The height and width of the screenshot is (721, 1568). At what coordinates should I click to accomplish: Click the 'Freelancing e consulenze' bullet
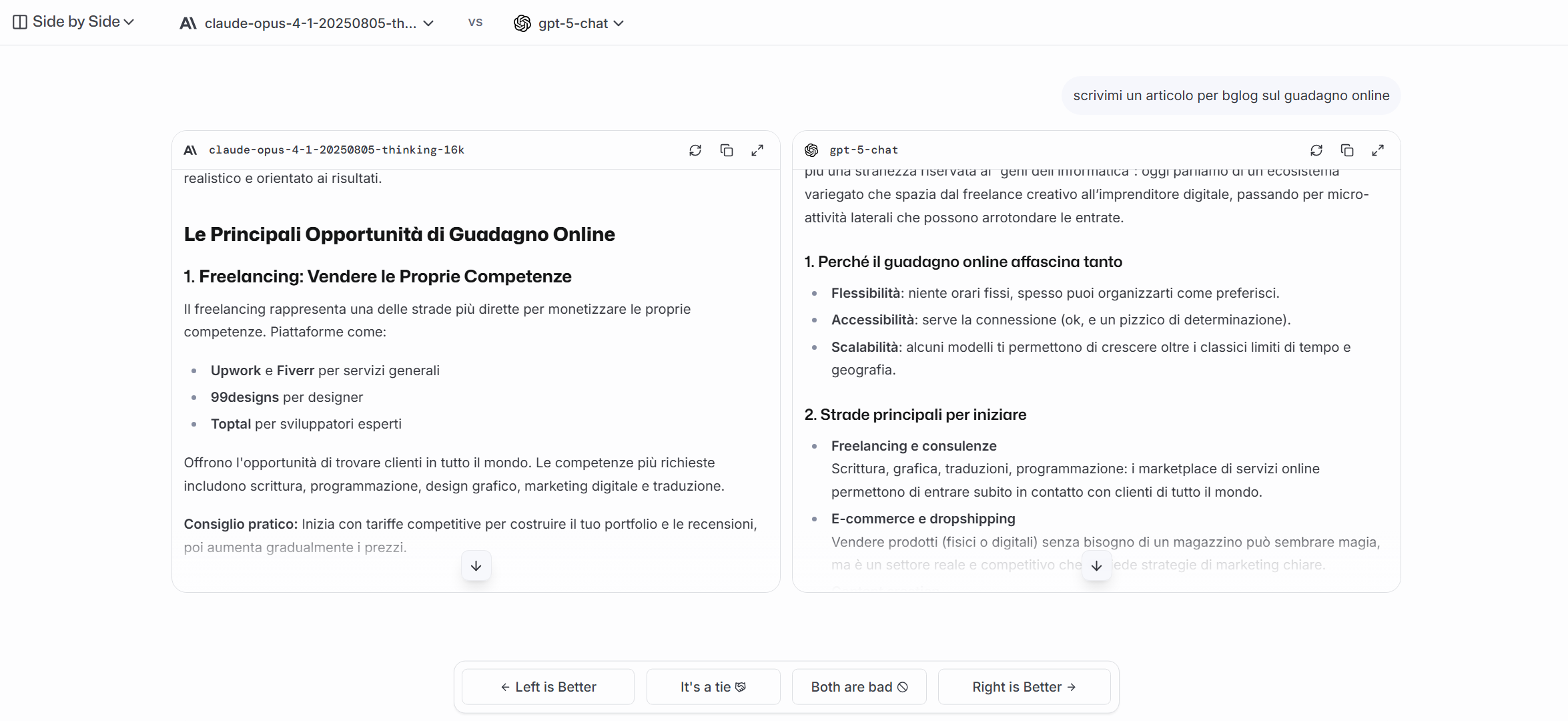point(1076,469)
